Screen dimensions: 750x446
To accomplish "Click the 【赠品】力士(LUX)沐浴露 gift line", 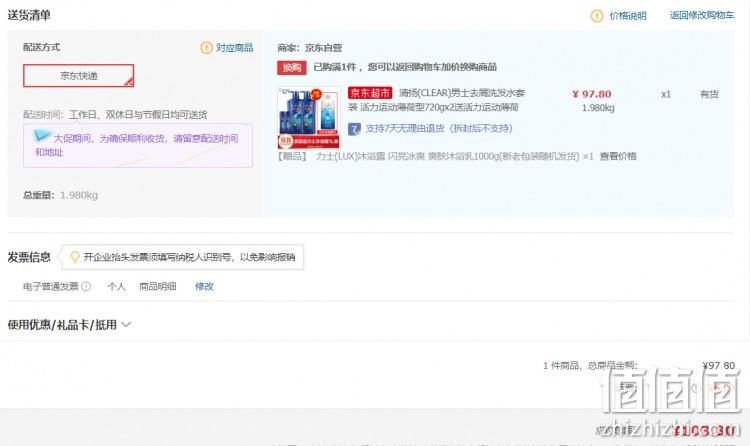I will click(435, 156).
